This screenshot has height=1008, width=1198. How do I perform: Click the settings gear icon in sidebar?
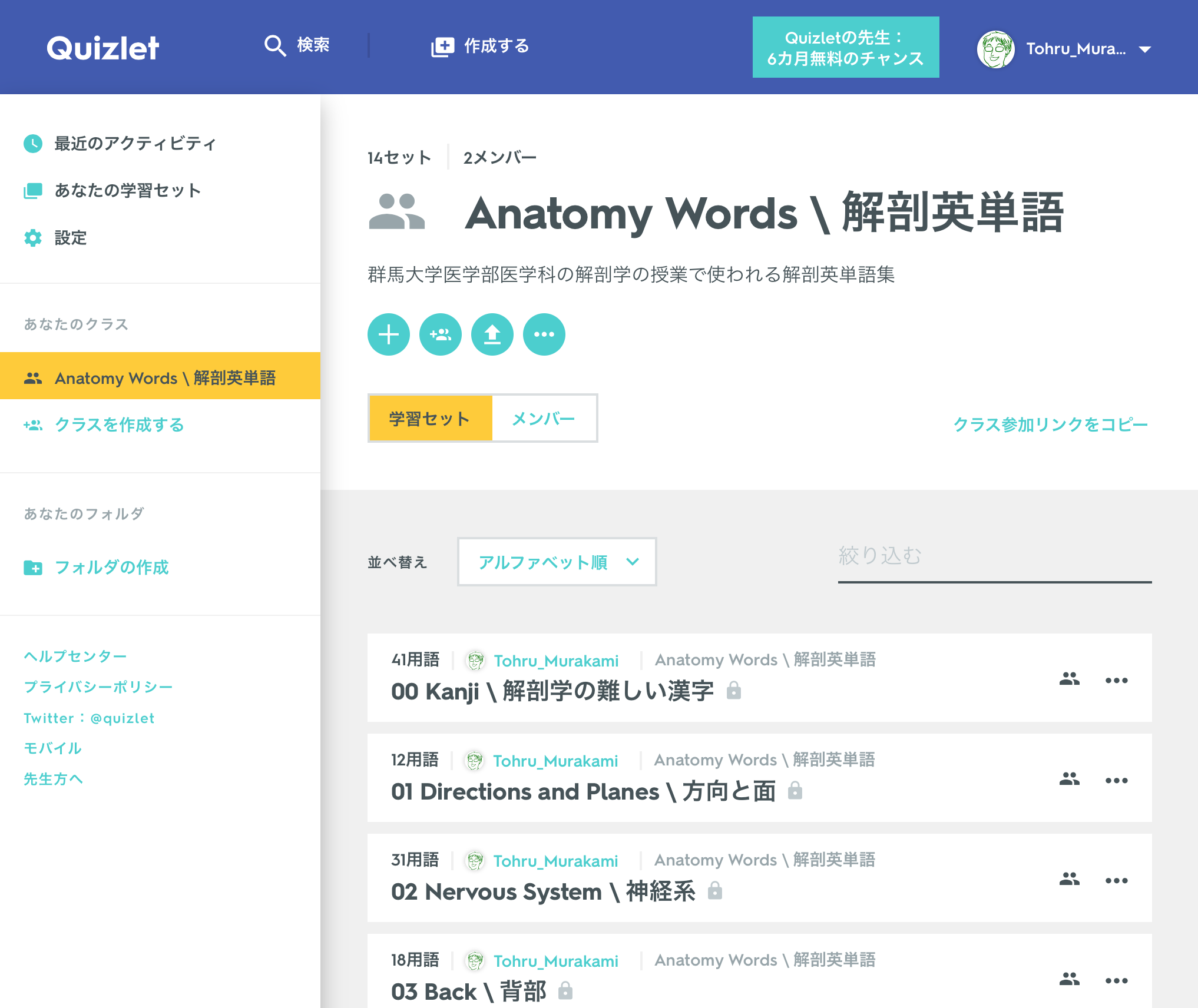(x=33, y=238)
